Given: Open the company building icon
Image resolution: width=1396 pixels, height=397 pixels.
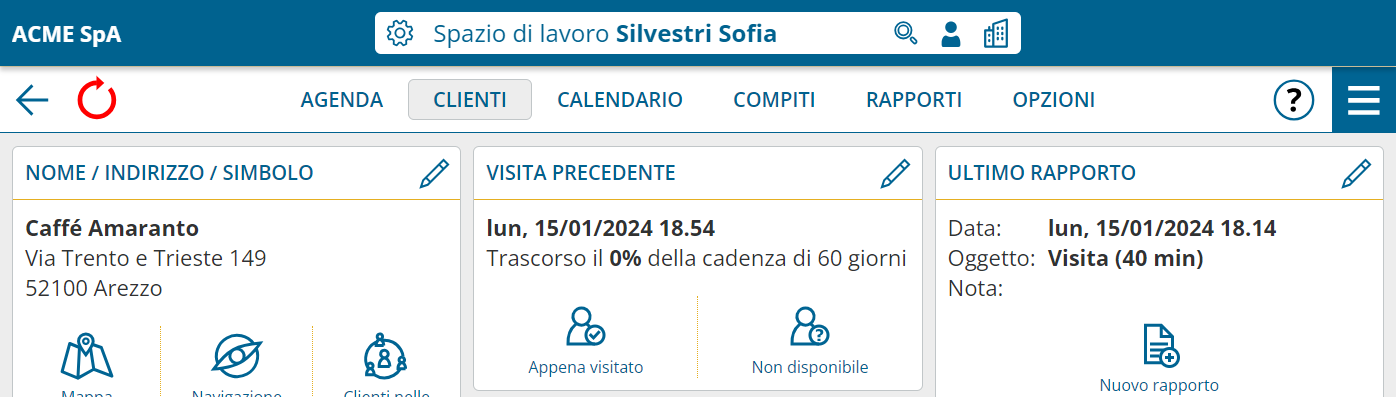Looking at the screenshot, I should tap(995, 34).
